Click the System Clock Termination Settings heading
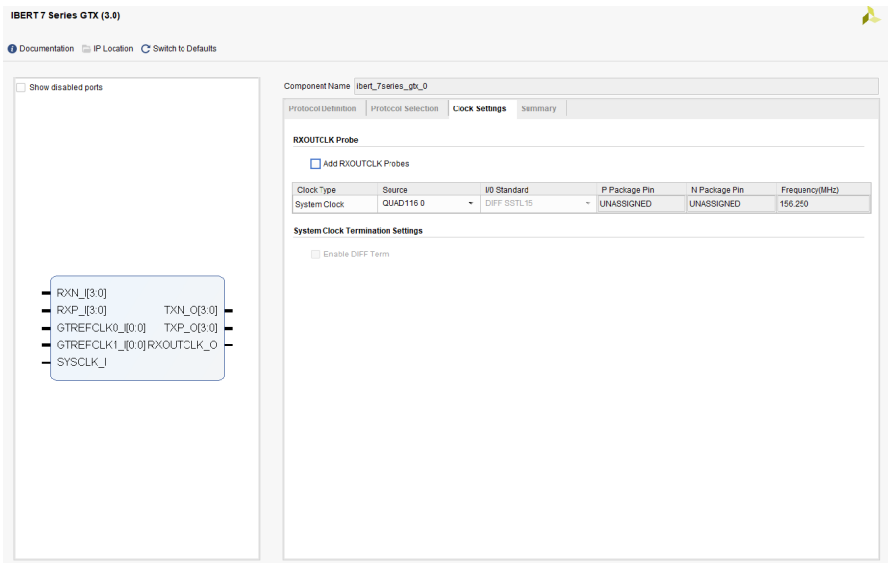 (x=358, y=231)
